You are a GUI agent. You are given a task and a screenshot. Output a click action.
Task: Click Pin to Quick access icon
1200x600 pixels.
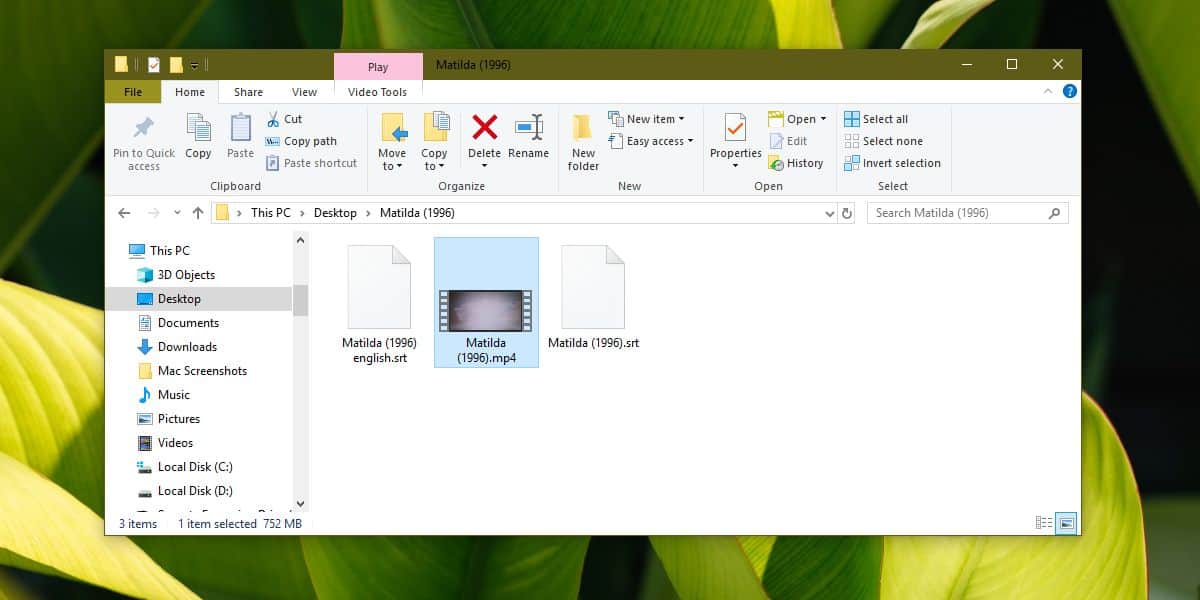144,141
